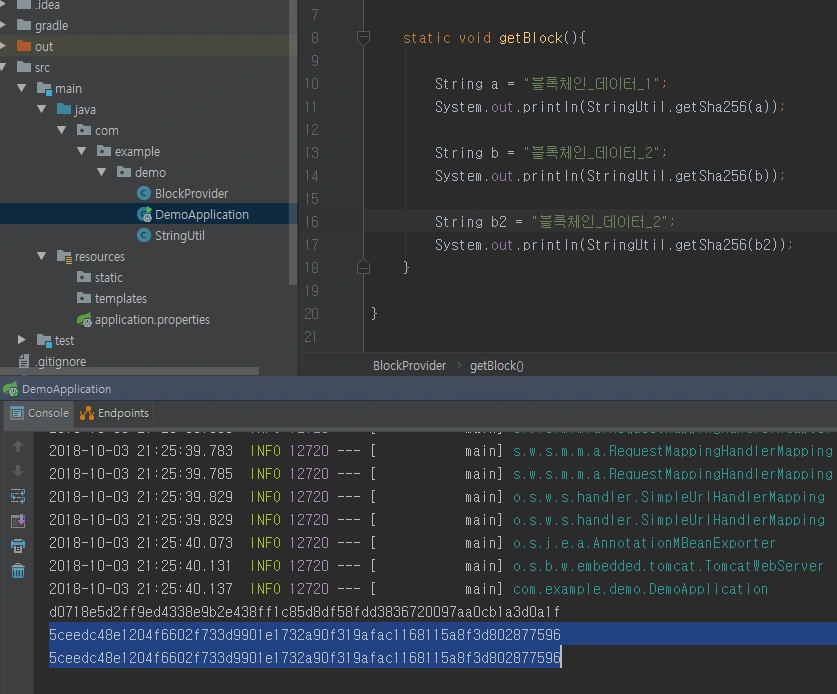Screen dimensions: 837x694
Task: Collapse the resources folder arrow
Action: (42, 256)
